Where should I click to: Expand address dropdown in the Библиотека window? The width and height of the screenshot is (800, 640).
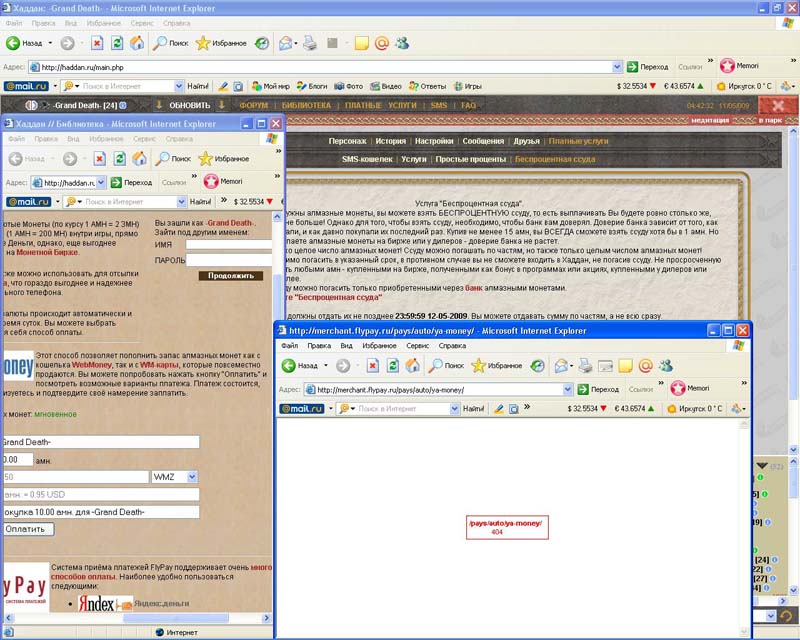pyautogui.click(x=100, y=183)
